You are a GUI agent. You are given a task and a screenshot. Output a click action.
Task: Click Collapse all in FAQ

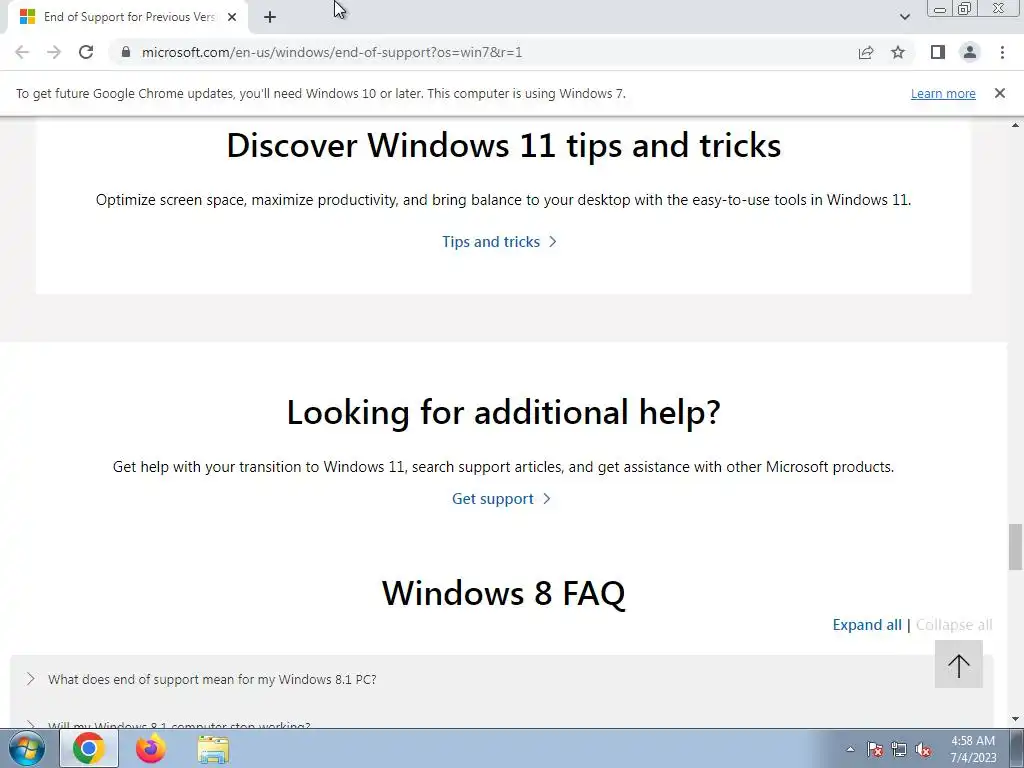click(x=954, y=625)
